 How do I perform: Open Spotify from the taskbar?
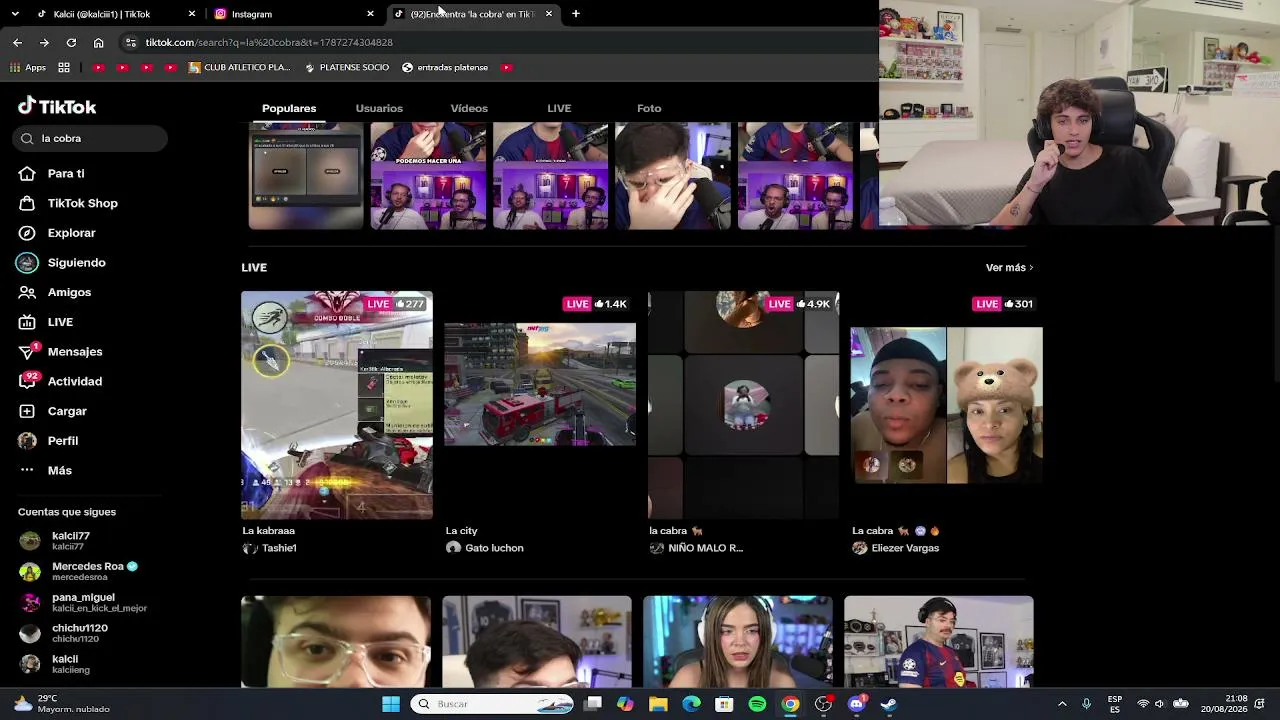click(x=757, y=704)
